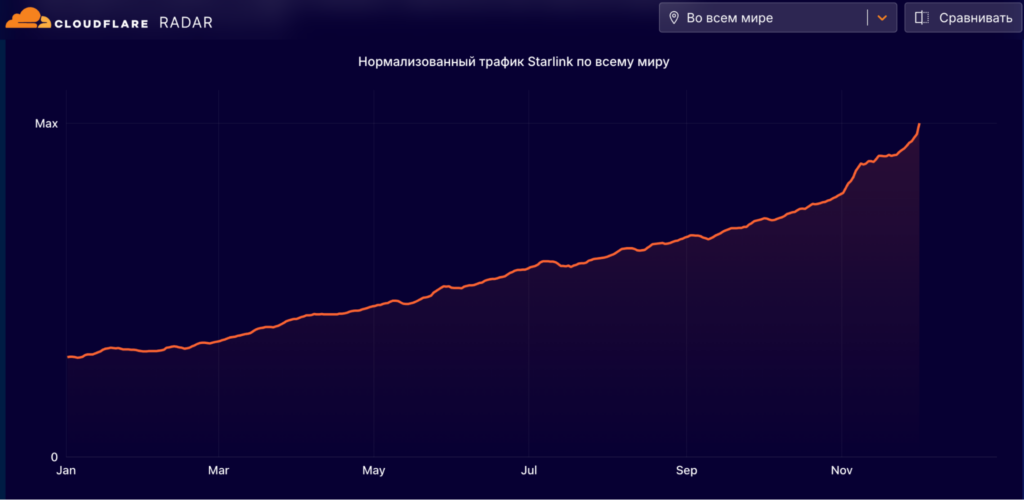Click the "0" y-axis label
The height and width of the screenshot is (500, 1024).
[55, 457]
